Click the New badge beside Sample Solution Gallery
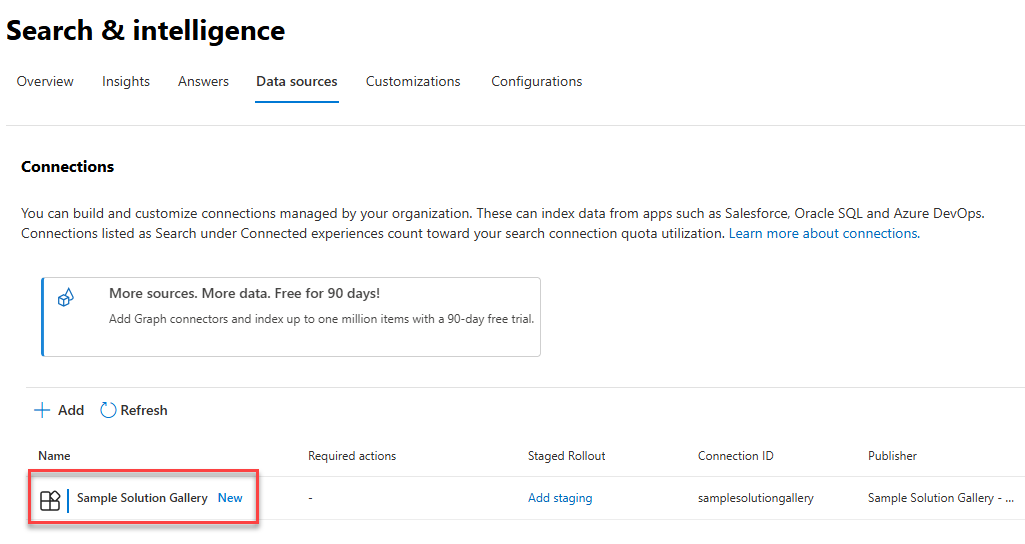Screen dimensions: 1025x544 [x=230, y=498]
